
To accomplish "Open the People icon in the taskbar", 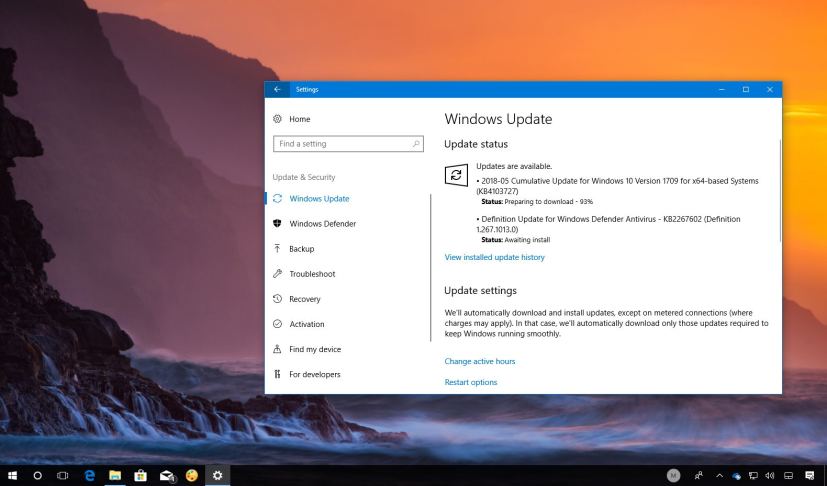I will pos(699,475).
